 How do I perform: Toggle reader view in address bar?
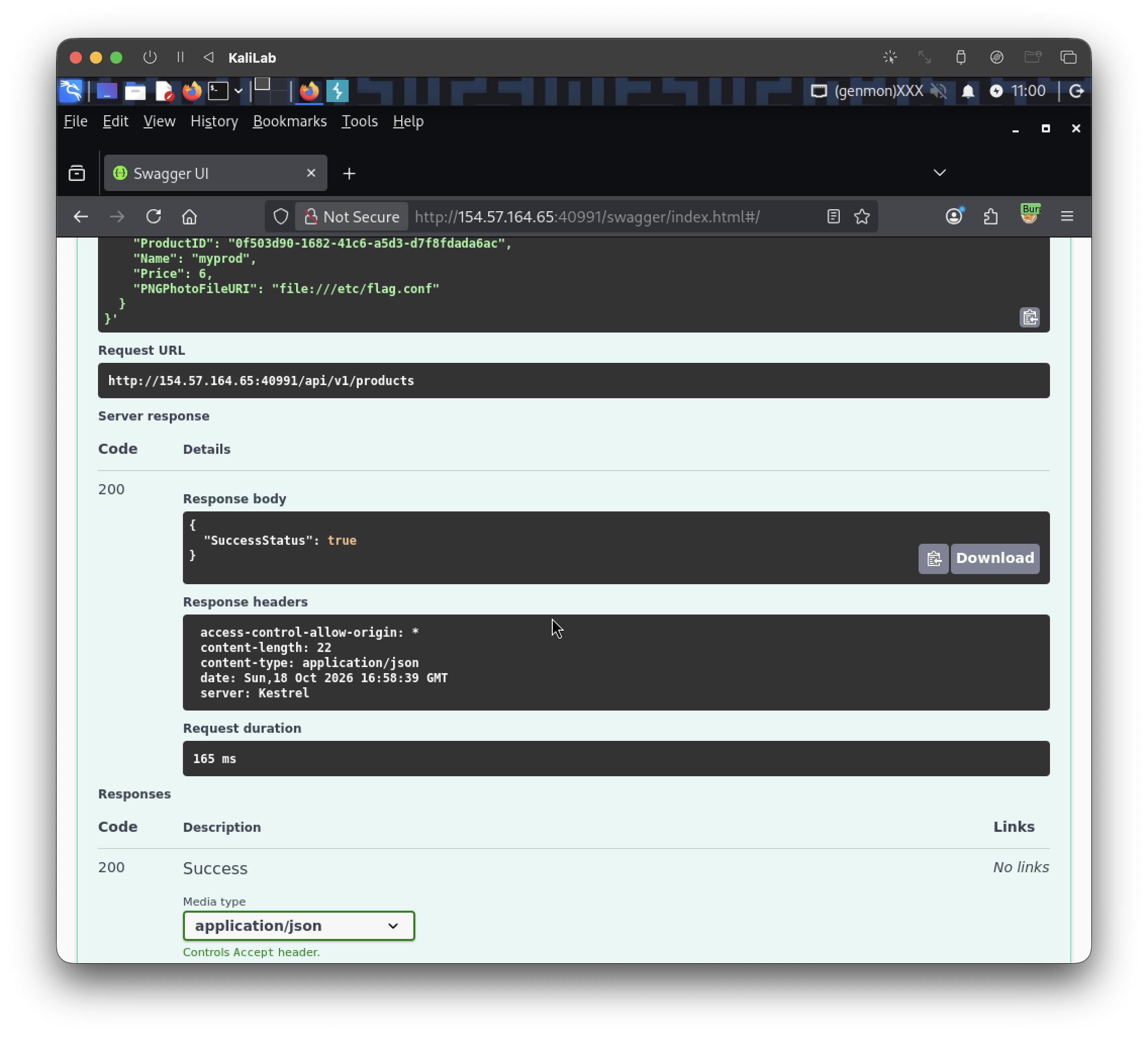[834, 217]
